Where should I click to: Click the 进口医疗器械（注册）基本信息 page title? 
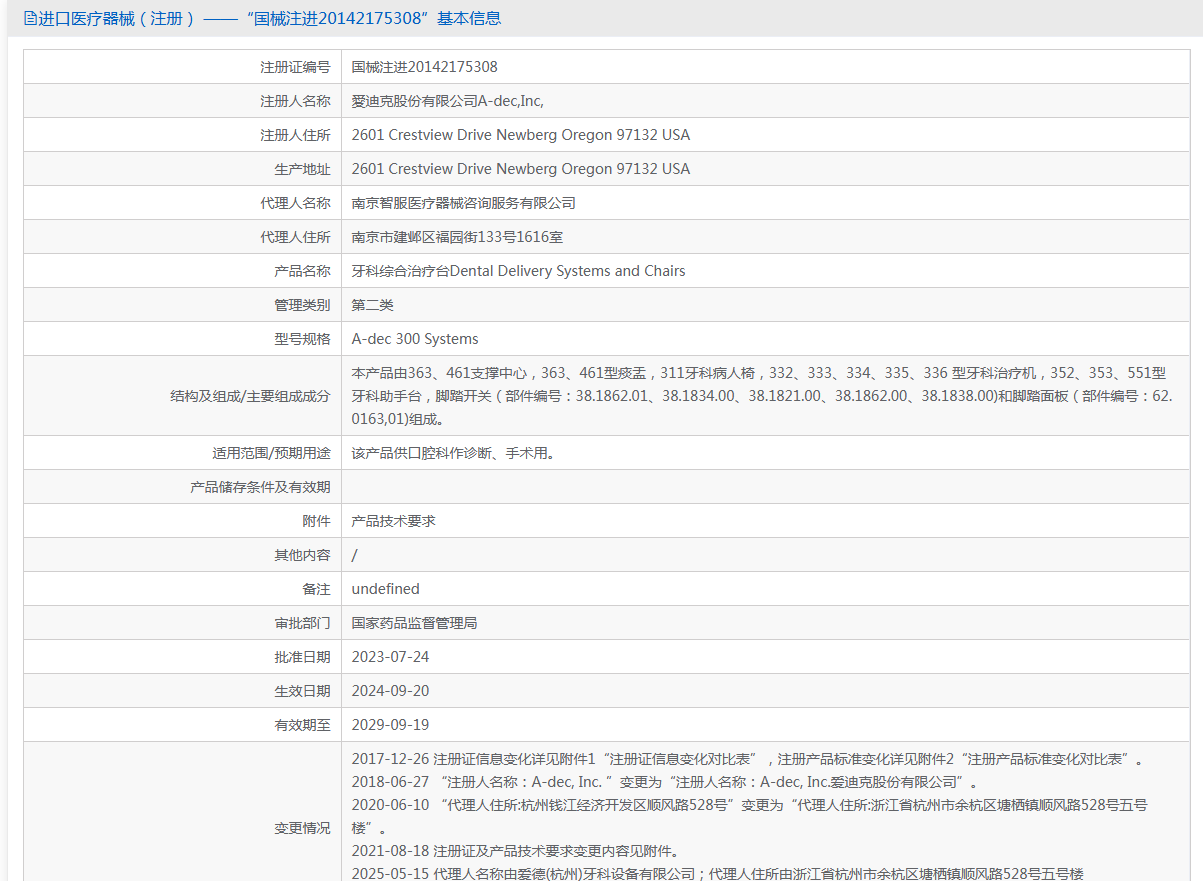(x=270, y=18)
